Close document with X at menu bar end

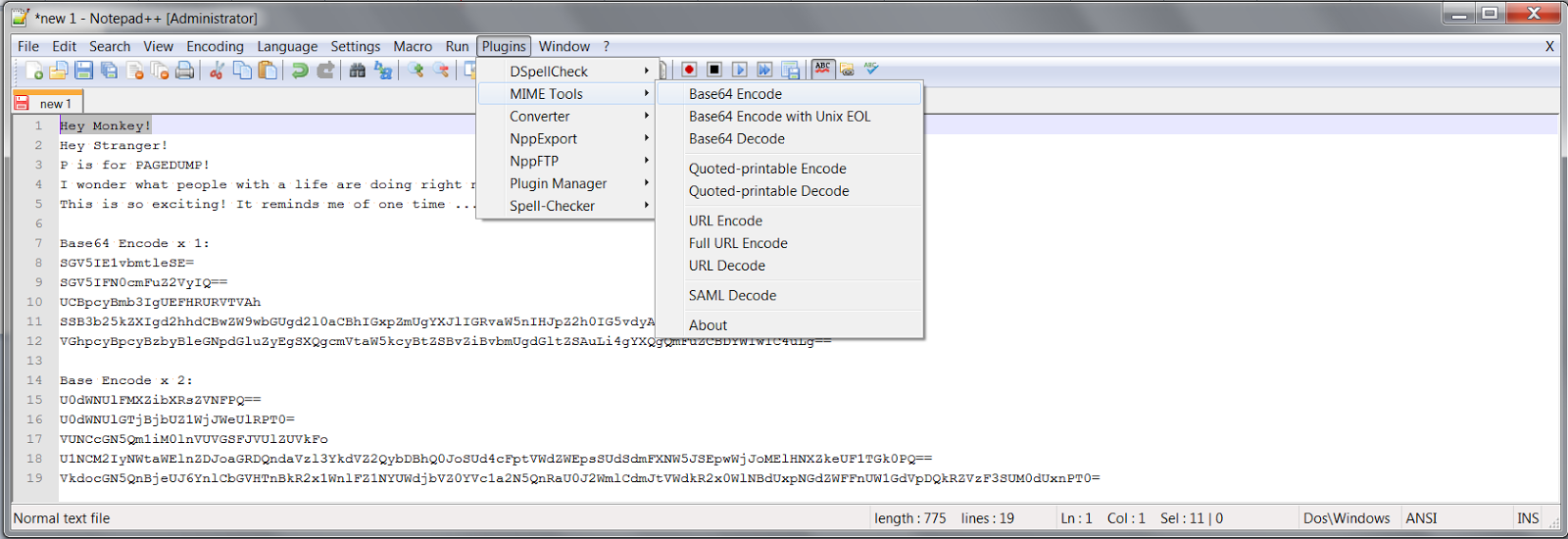(1549, 46)
